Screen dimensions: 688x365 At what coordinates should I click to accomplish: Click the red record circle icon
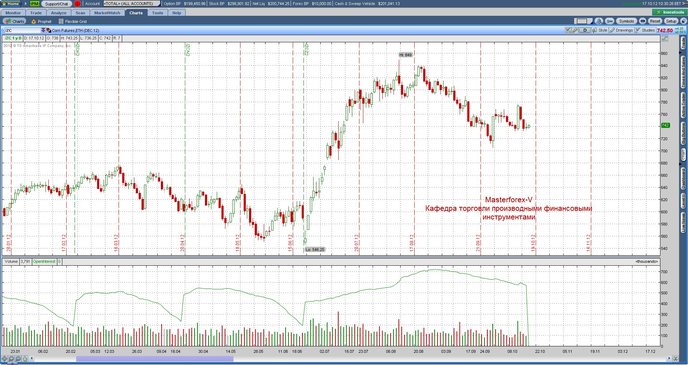coord(77,4)
